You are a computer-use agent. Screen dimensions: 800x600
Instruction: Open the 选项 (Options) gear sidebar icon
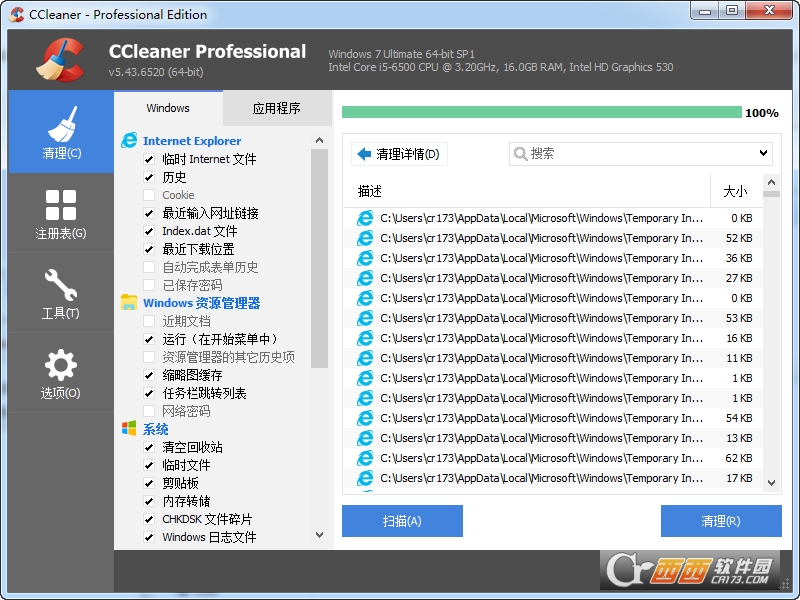click(60, 372)
